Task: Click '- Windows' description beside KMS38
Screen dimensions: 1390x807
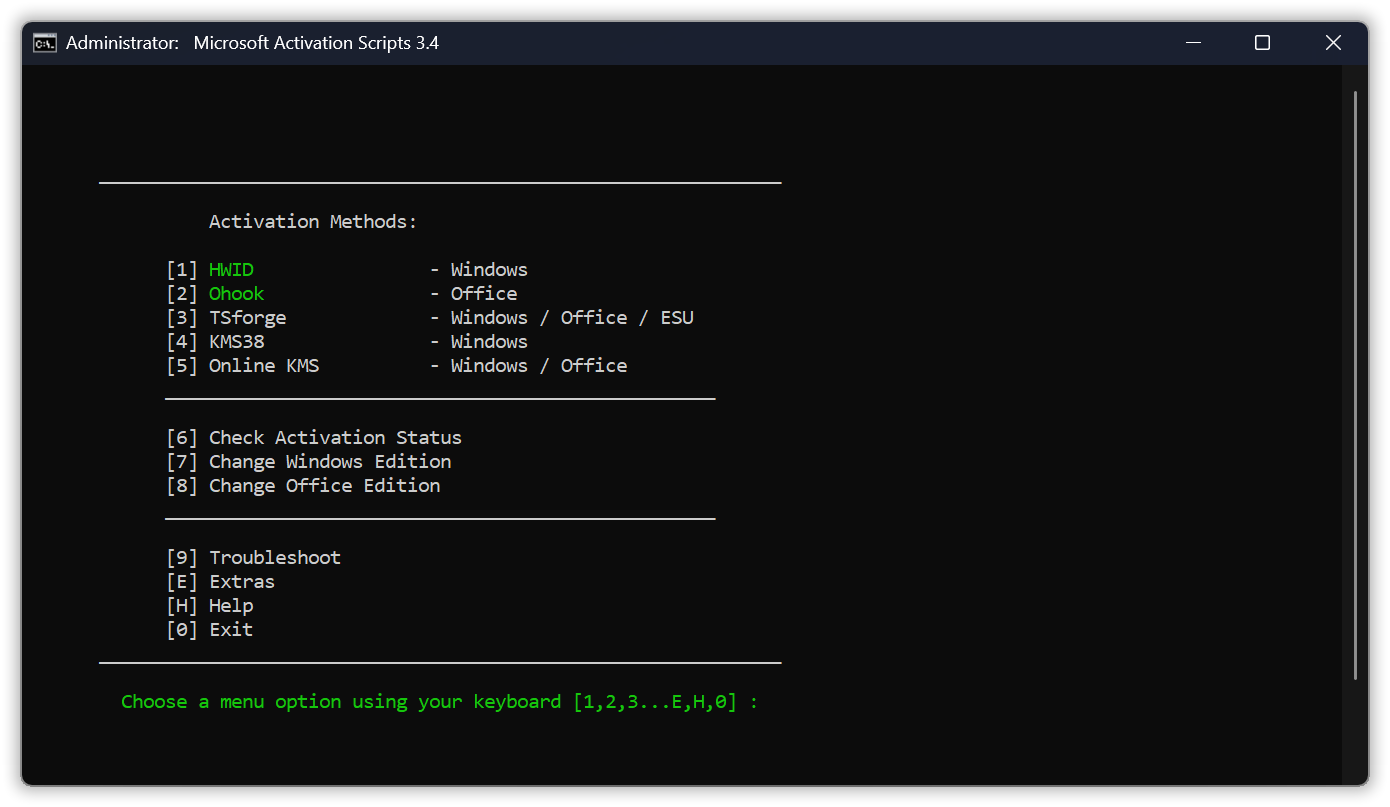Action: tap(479, 341)
